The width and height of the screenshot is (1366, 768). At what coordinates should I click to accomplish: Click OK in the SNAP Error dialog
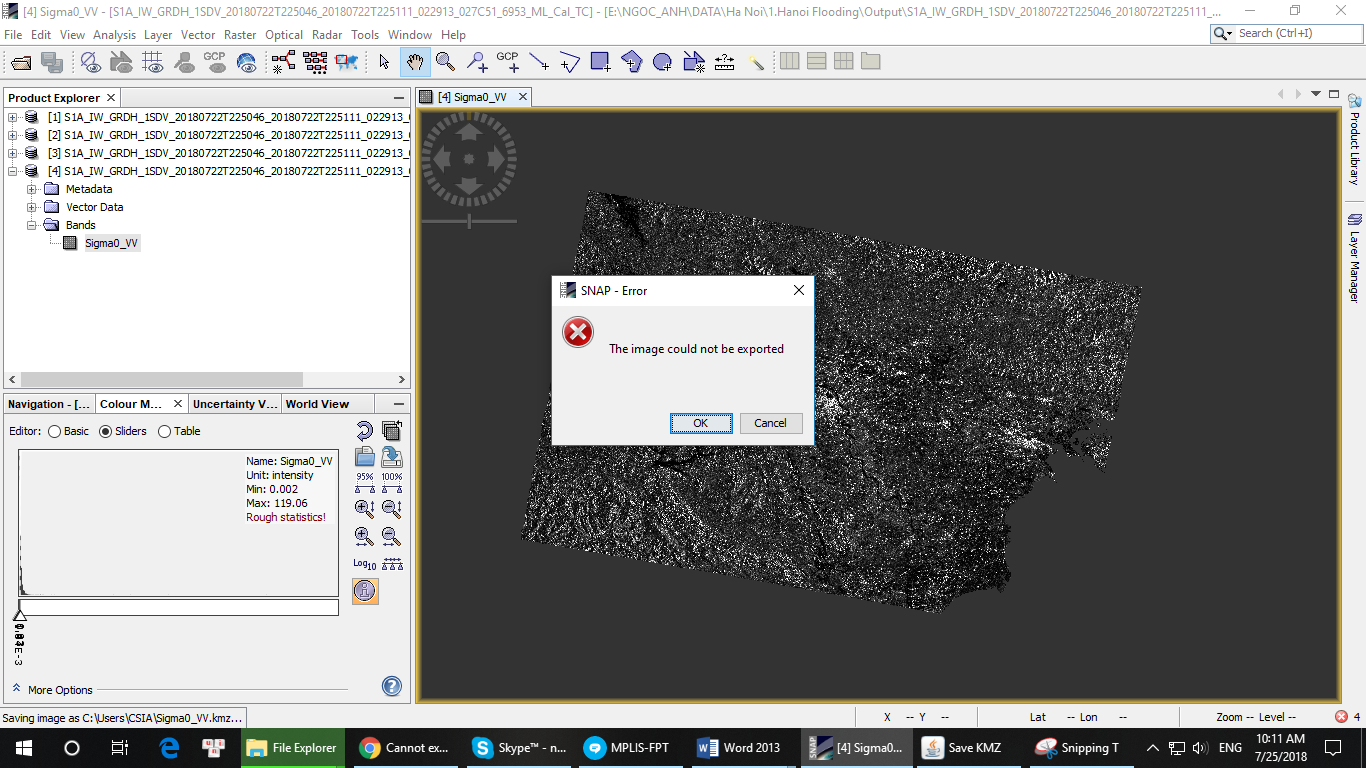tap(700, 423)
